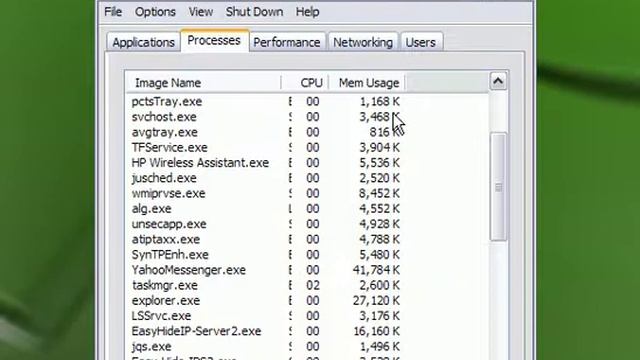
Task: Click the 1,496 K memory value
Action: pyautogui.click(x=379, y=347)
